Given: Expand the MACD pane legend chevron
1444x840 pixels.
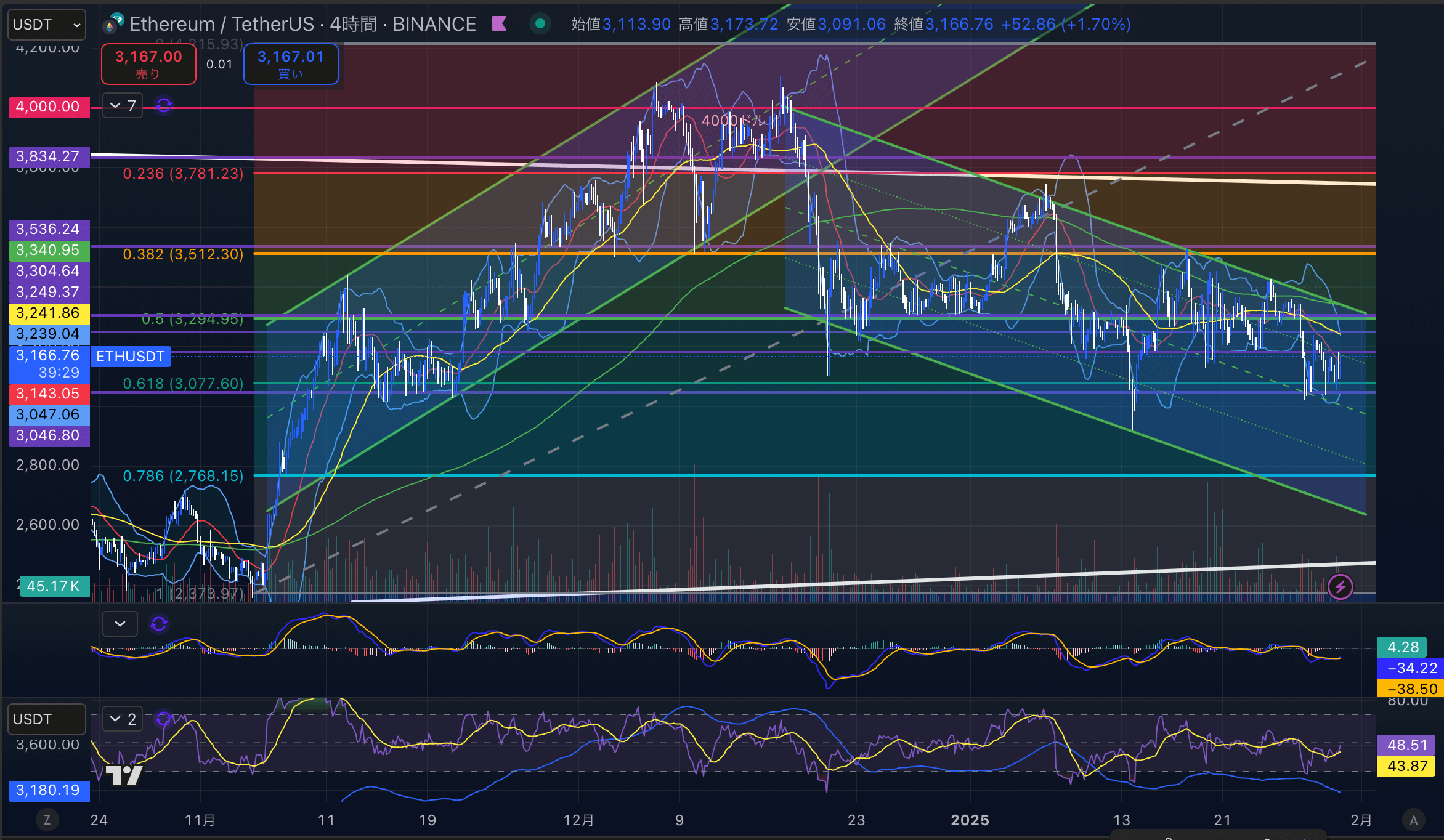Looking at the screenshot, I should (120, 624).
